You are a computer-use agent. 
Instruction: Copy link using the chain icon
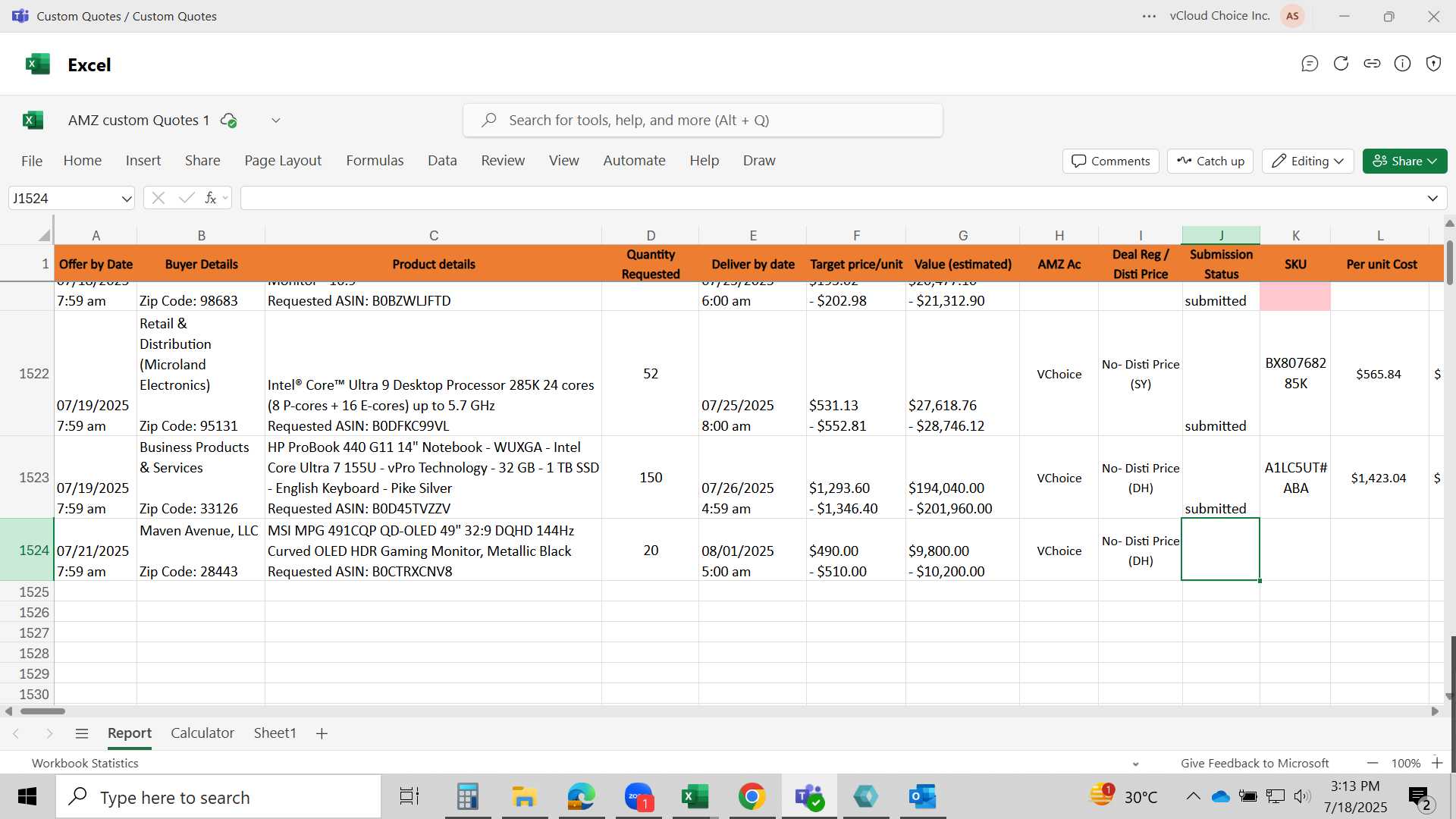pyautogui.click(x=1372, y=64)
